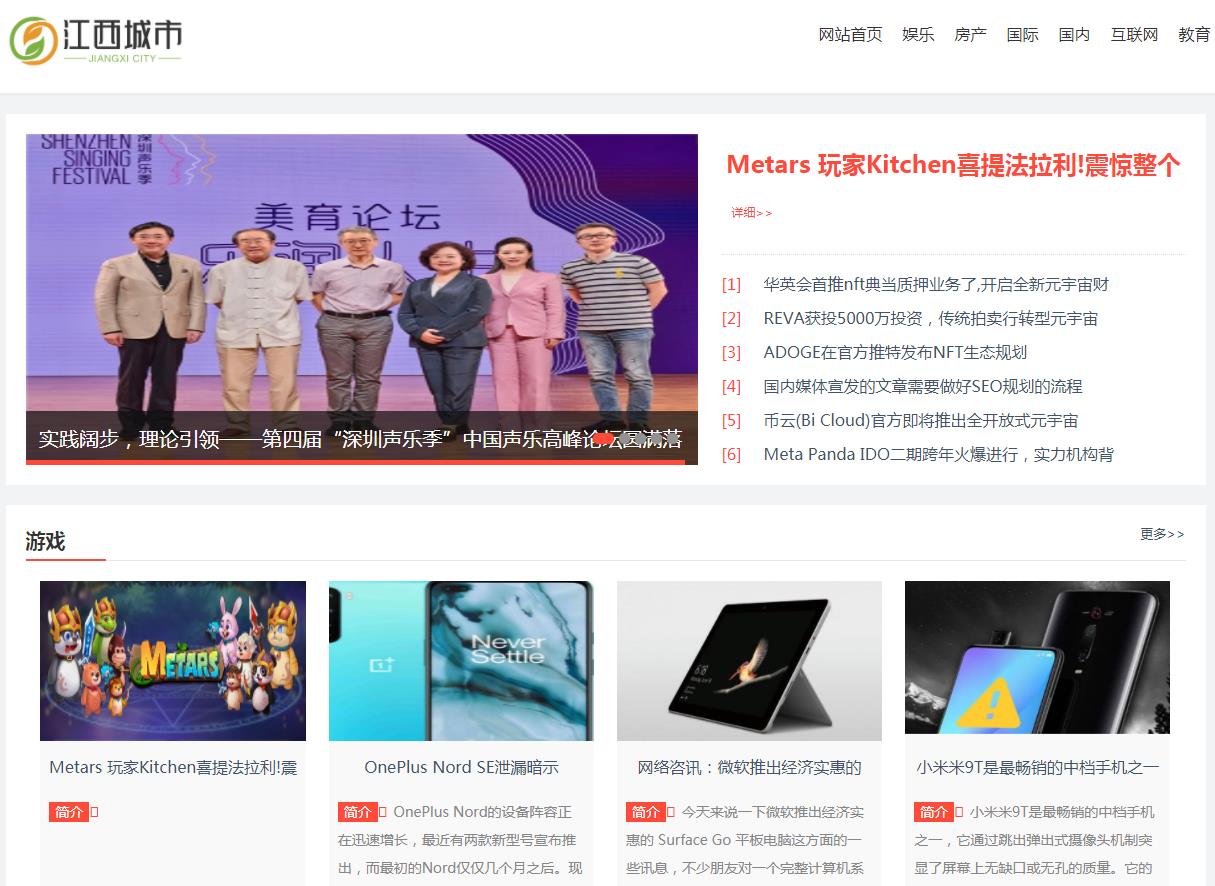The height and width of the screenshot is (886, 1215).
Task: Click the 简介 tag under the Metars card
Action: tap(69, 812)
